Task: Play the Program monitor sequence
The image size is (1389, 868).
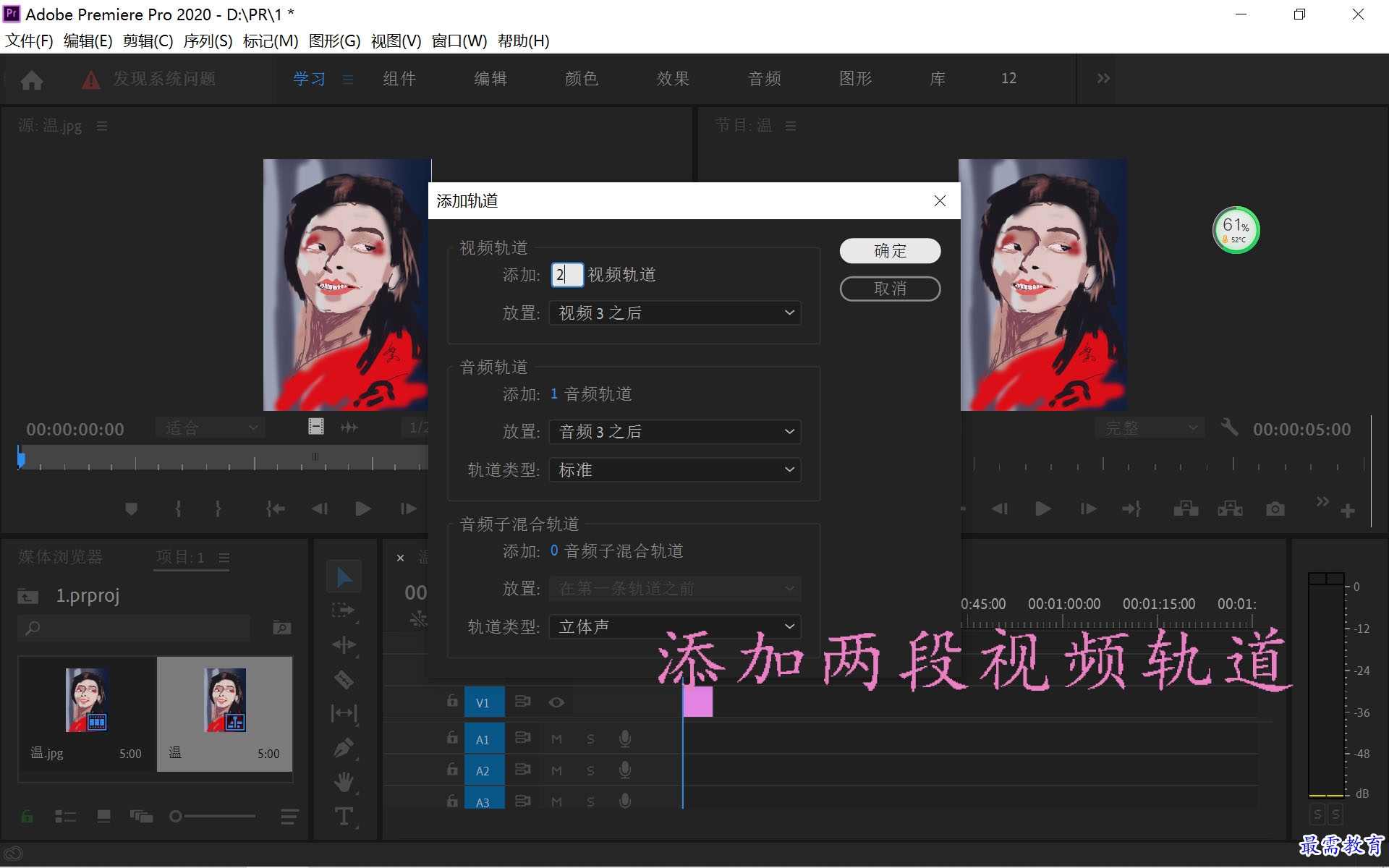Action: (1043, 509)
